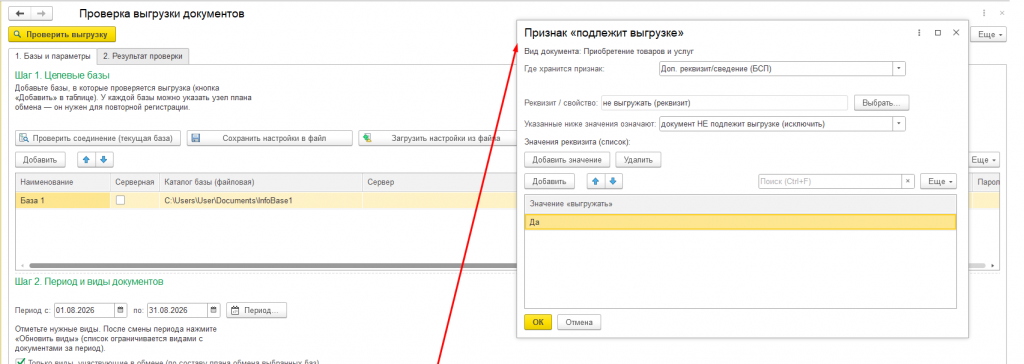Viewport: 1024px width, 364px height.
Task: Click the Каталог базы (файловая) column header
Action: coord(261,182)
